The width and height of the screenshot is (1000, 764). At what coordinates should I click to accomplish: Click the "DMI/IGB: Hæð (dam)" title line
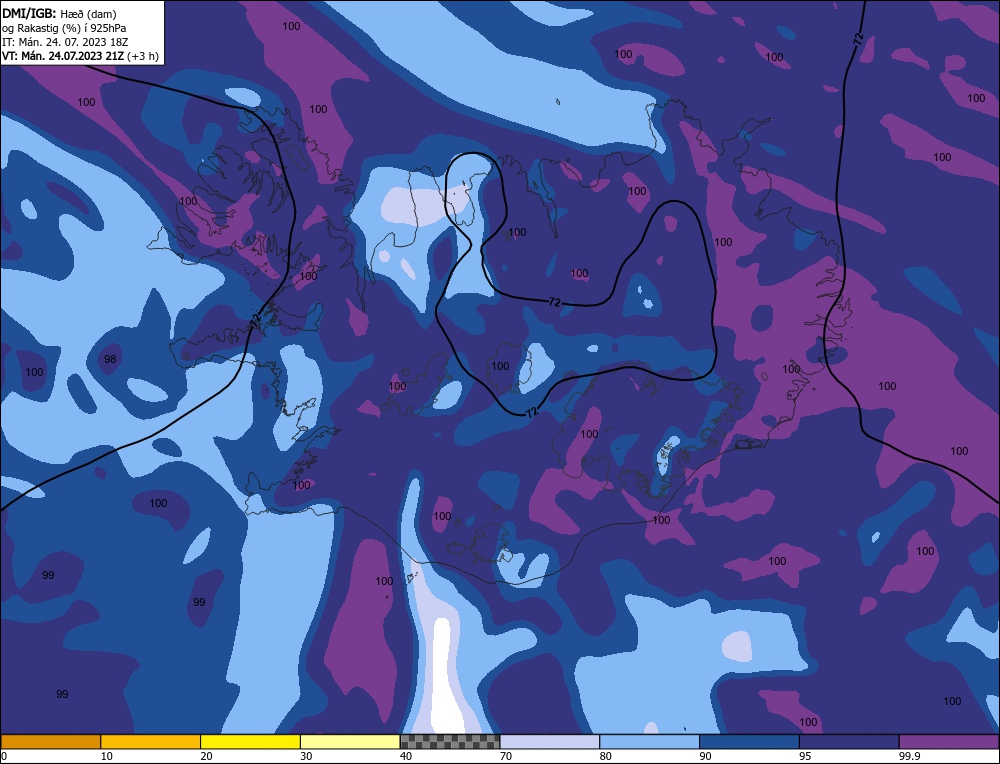pos(59,13)
